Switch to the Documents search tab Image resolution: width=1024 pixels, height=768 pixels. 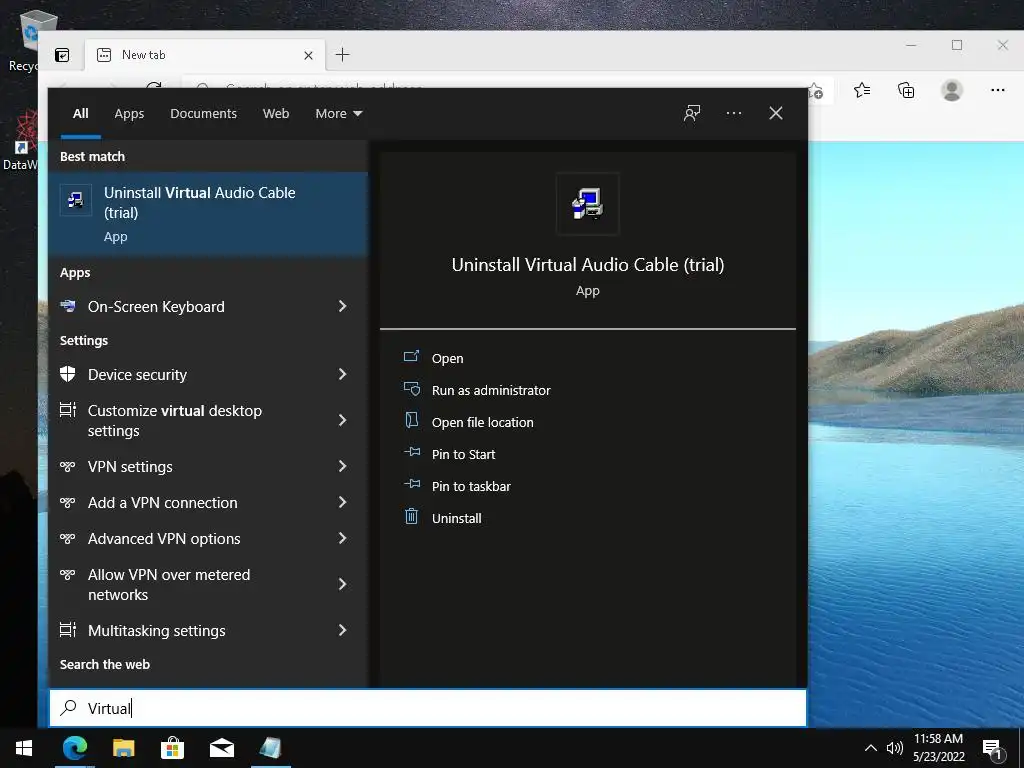click(x=203, y=114)
